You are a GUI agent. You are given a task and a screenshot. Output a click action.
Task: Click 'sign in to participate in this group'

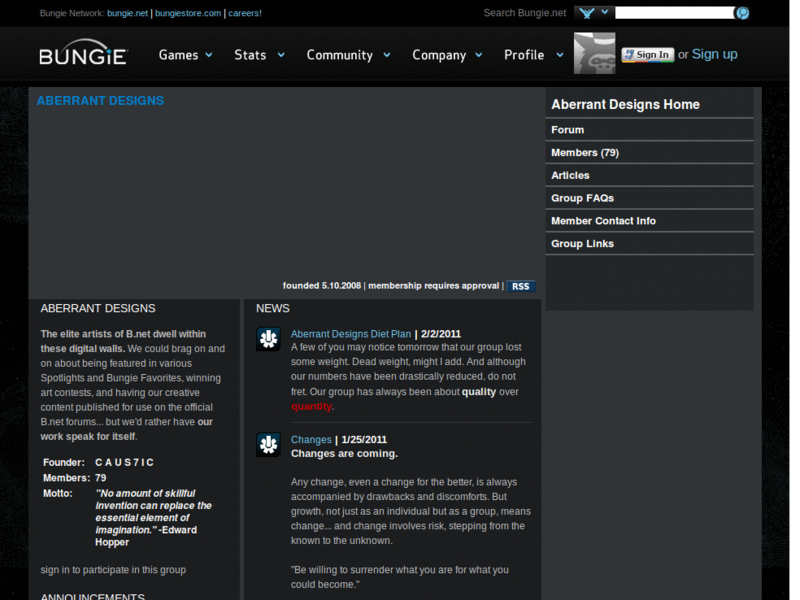coord(113,570)
